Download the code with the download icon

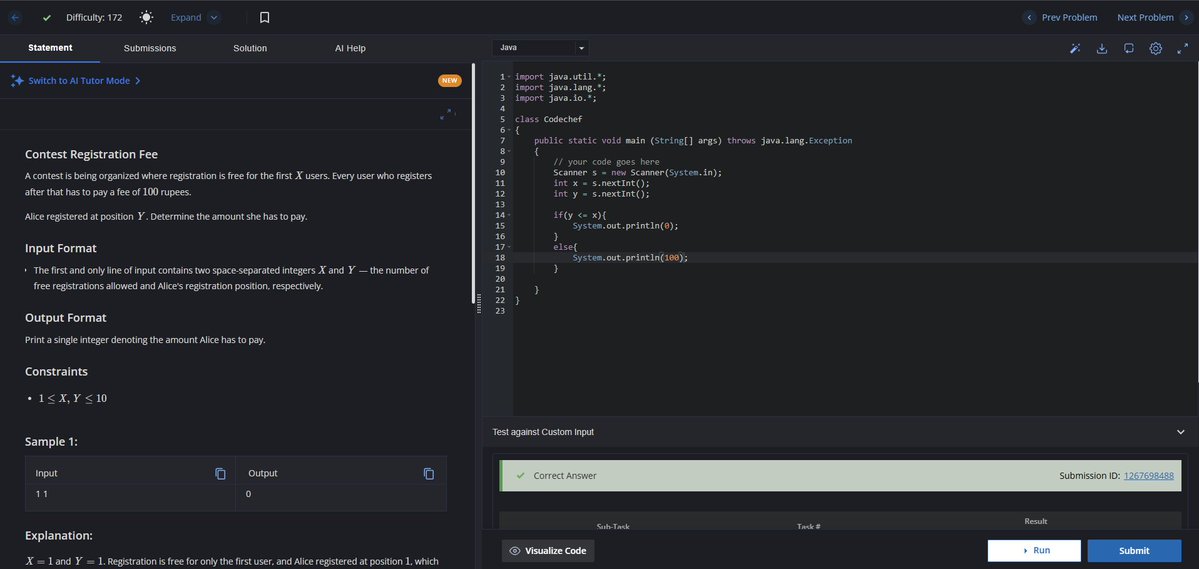tap(1102, 48)
